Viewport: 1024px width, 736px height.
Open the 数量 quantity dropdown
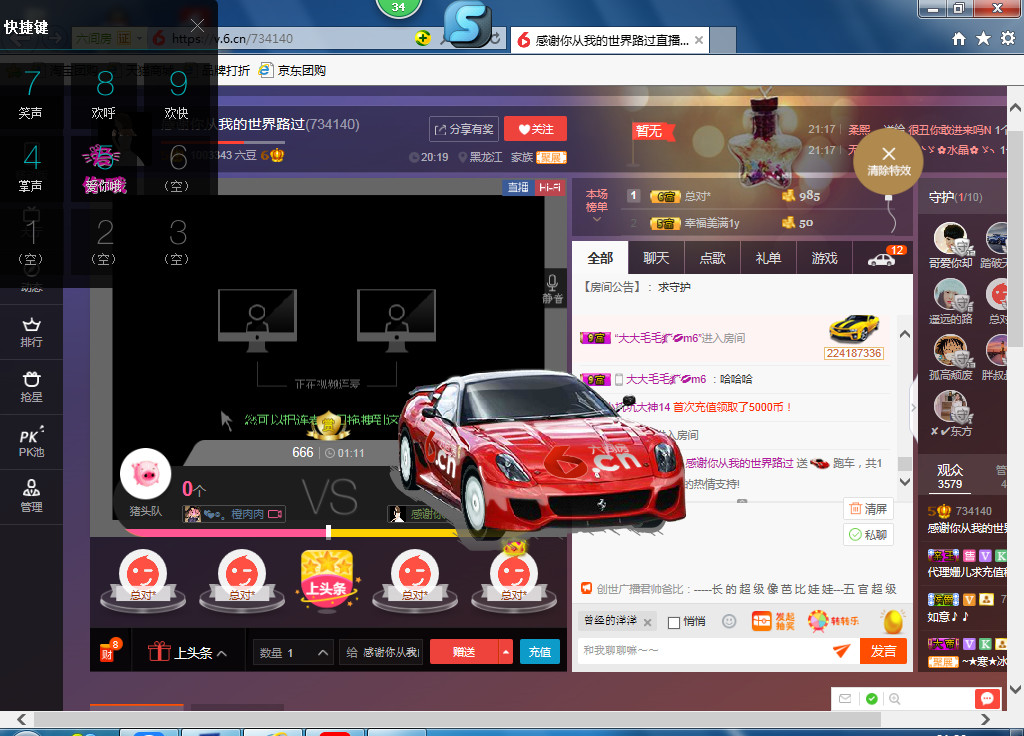[293, 652]
